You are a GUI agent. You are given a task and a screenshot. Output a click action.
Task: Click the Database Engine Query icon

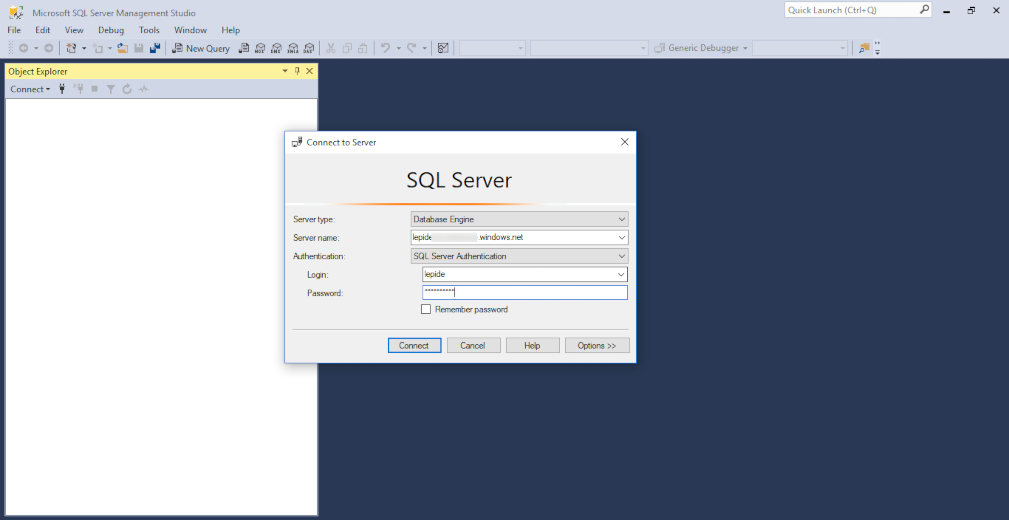(x=244, y=48)
